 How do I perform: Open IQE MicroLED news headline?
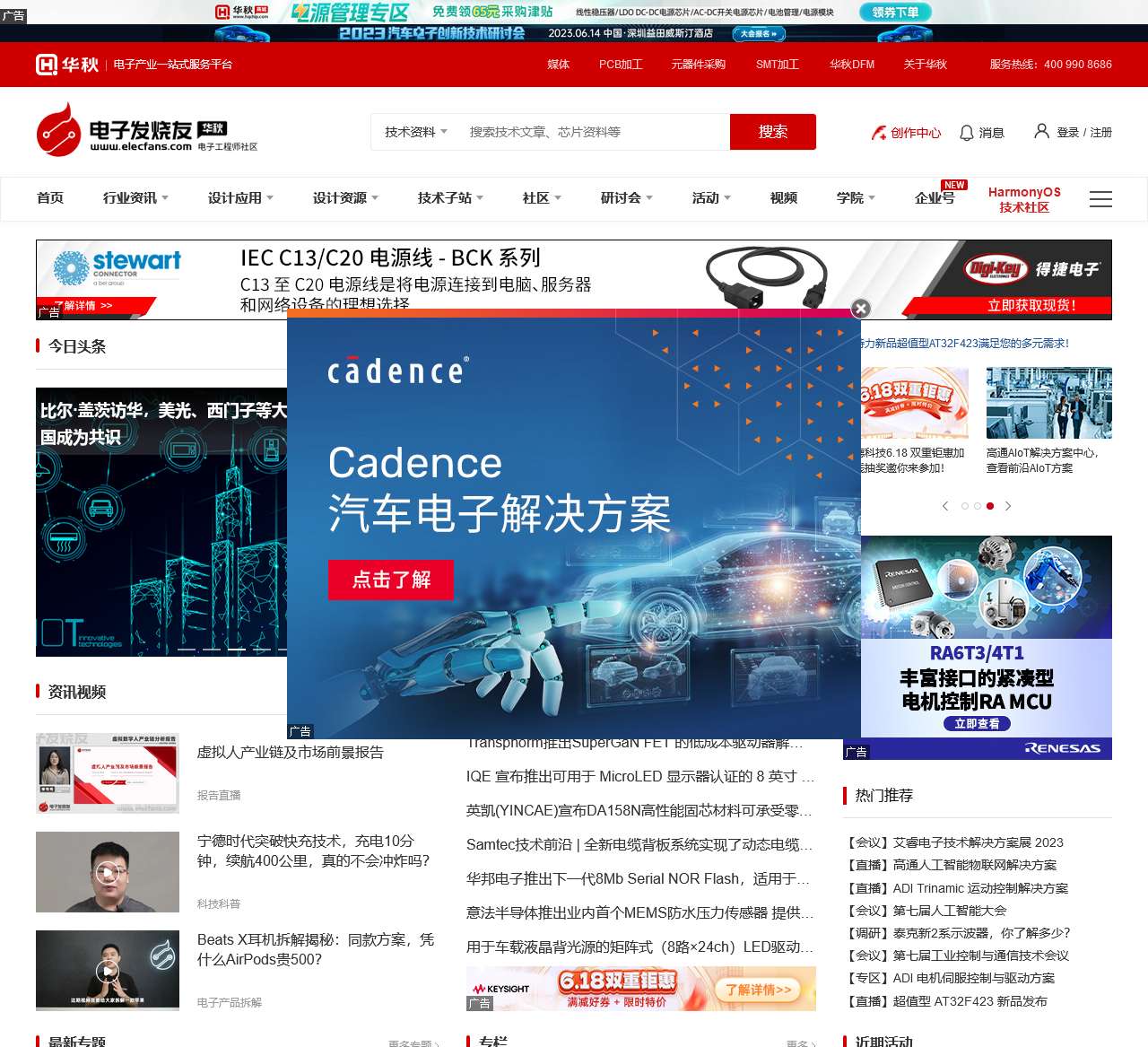click(x=640, y=776)
